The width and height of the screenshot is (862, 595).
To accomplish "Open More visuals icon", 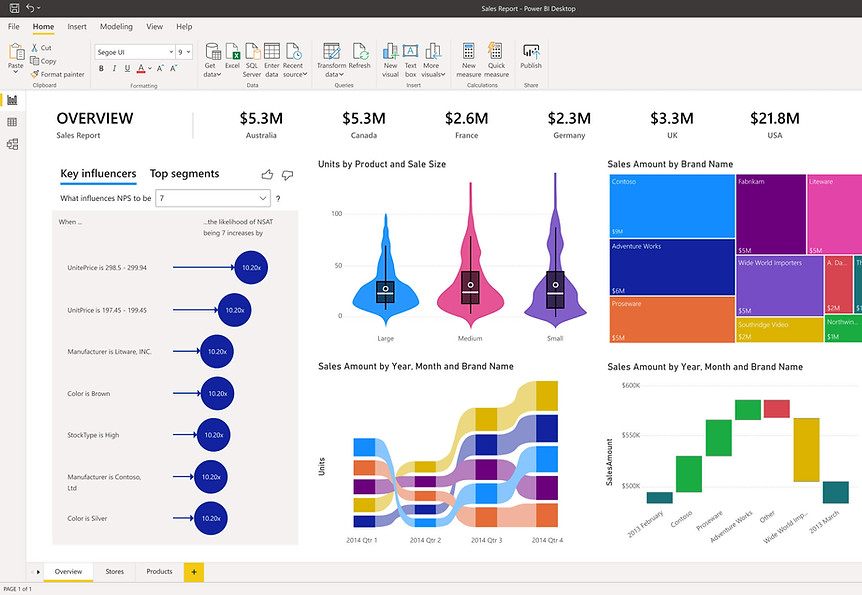I will click(433, 52).
